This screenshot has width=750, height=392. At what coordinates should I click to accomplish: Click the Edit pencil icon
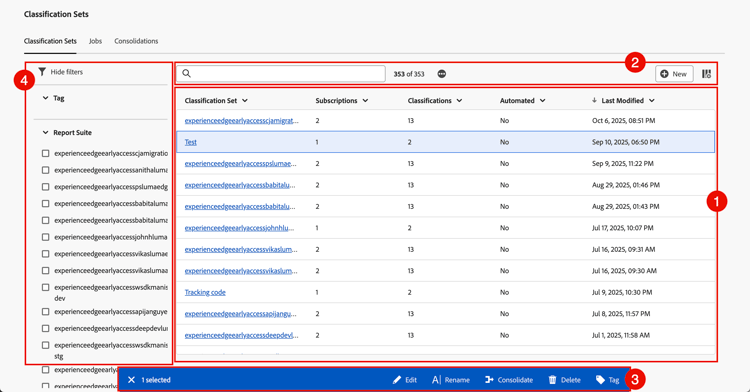pos(397,380)
